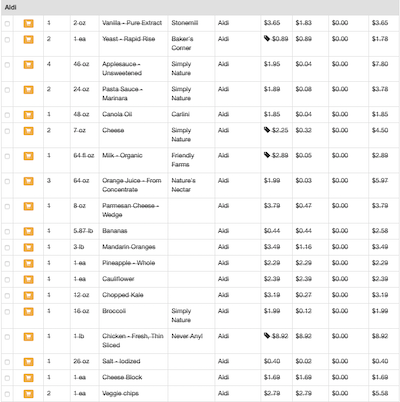Check the Chopped Kale checkbox
This screenshot has width=400, height=402.
pyautogui.click(x=7, y=296)
